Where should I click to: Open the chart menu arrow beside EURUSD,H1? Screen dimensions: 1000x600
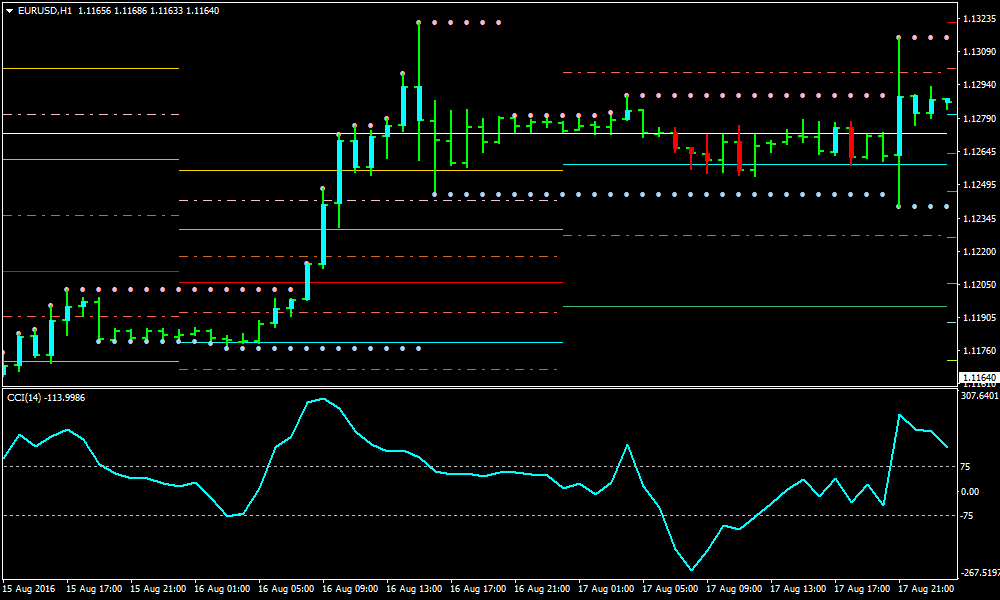pyautogui.click(x=9, y=10)
